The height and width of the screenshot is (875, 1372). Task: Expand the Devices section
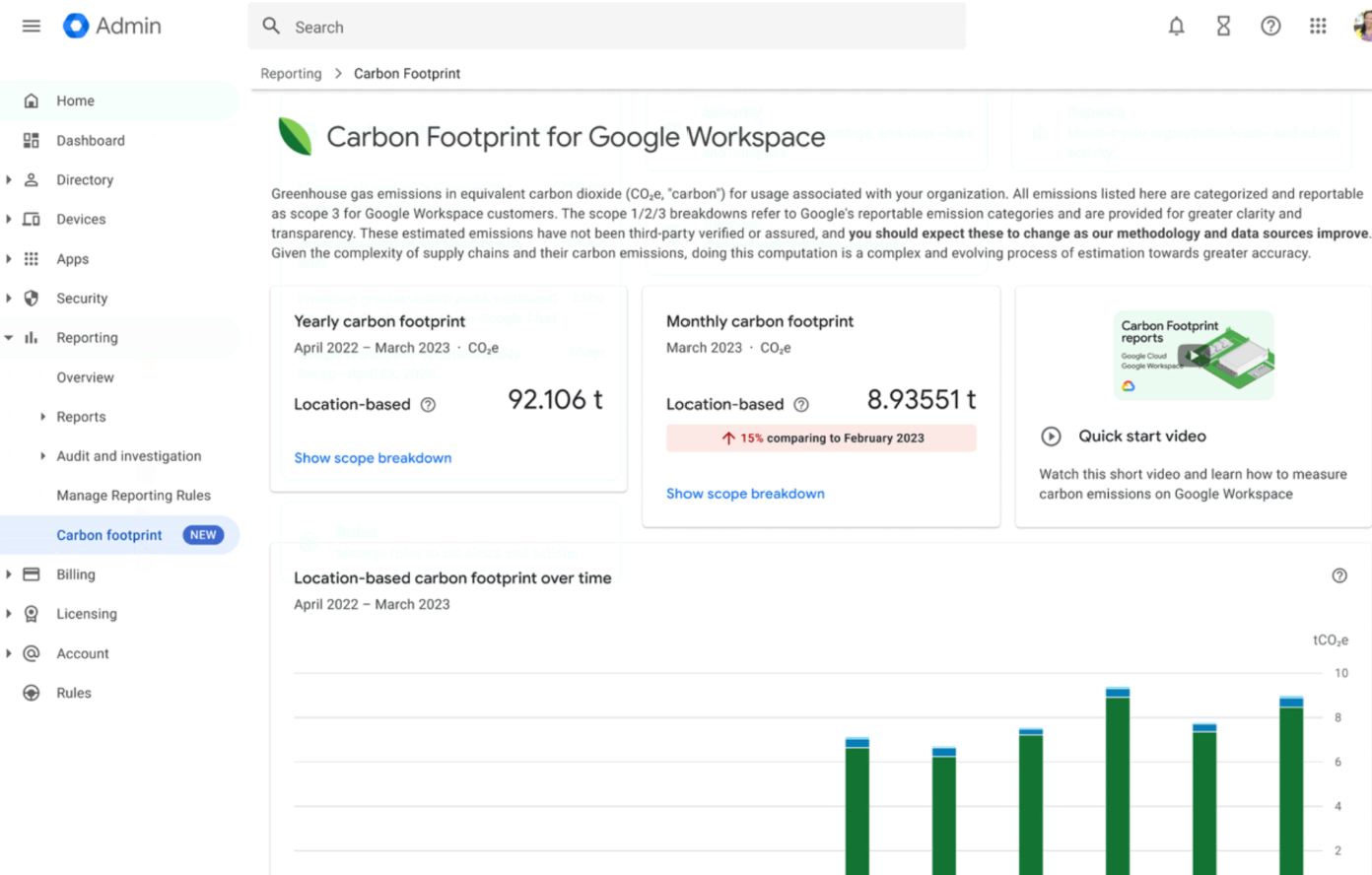click(9, 219)
